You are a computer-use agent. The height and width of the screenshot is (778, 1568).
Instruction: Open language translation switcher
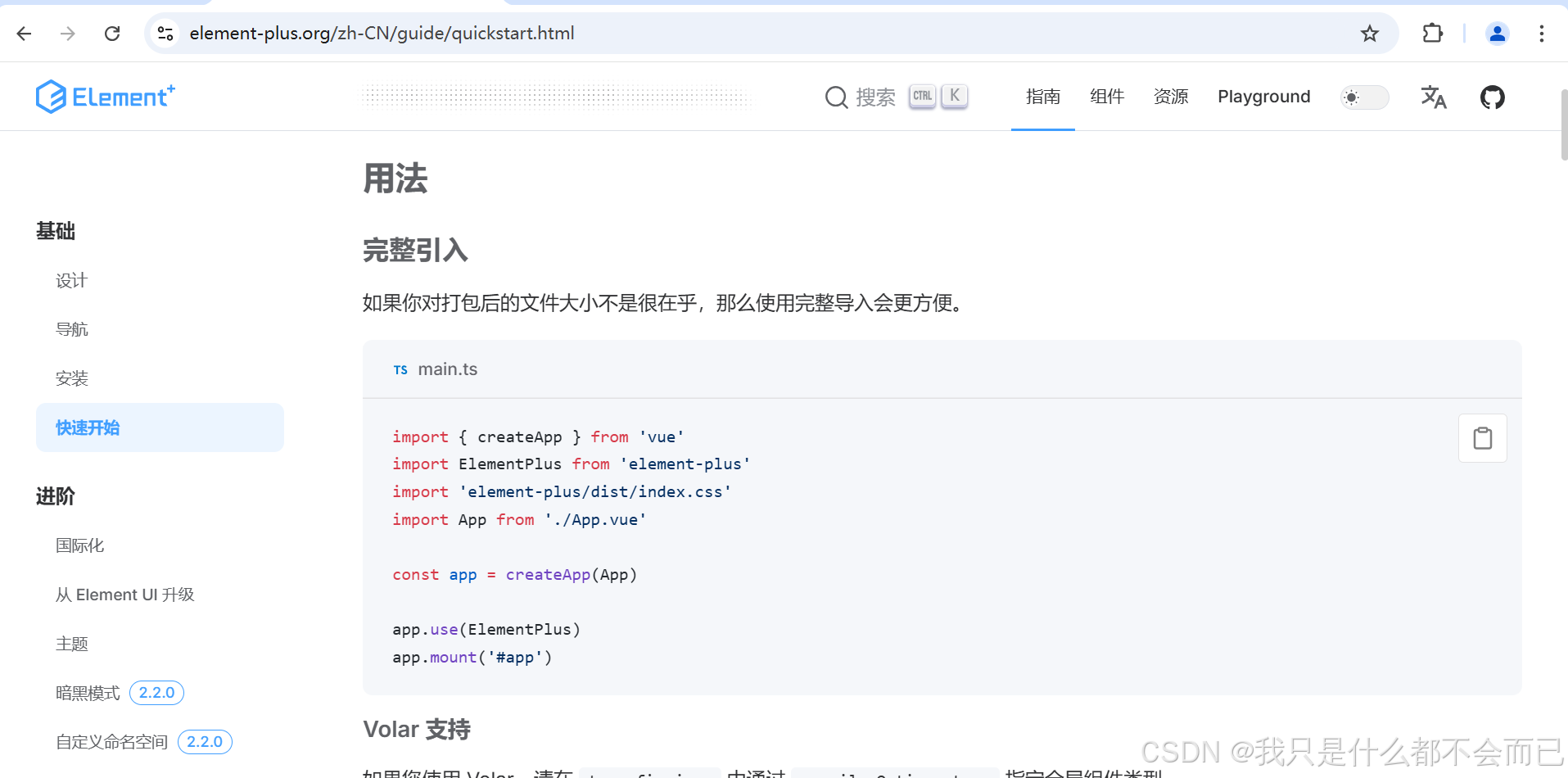point(1434,97)
